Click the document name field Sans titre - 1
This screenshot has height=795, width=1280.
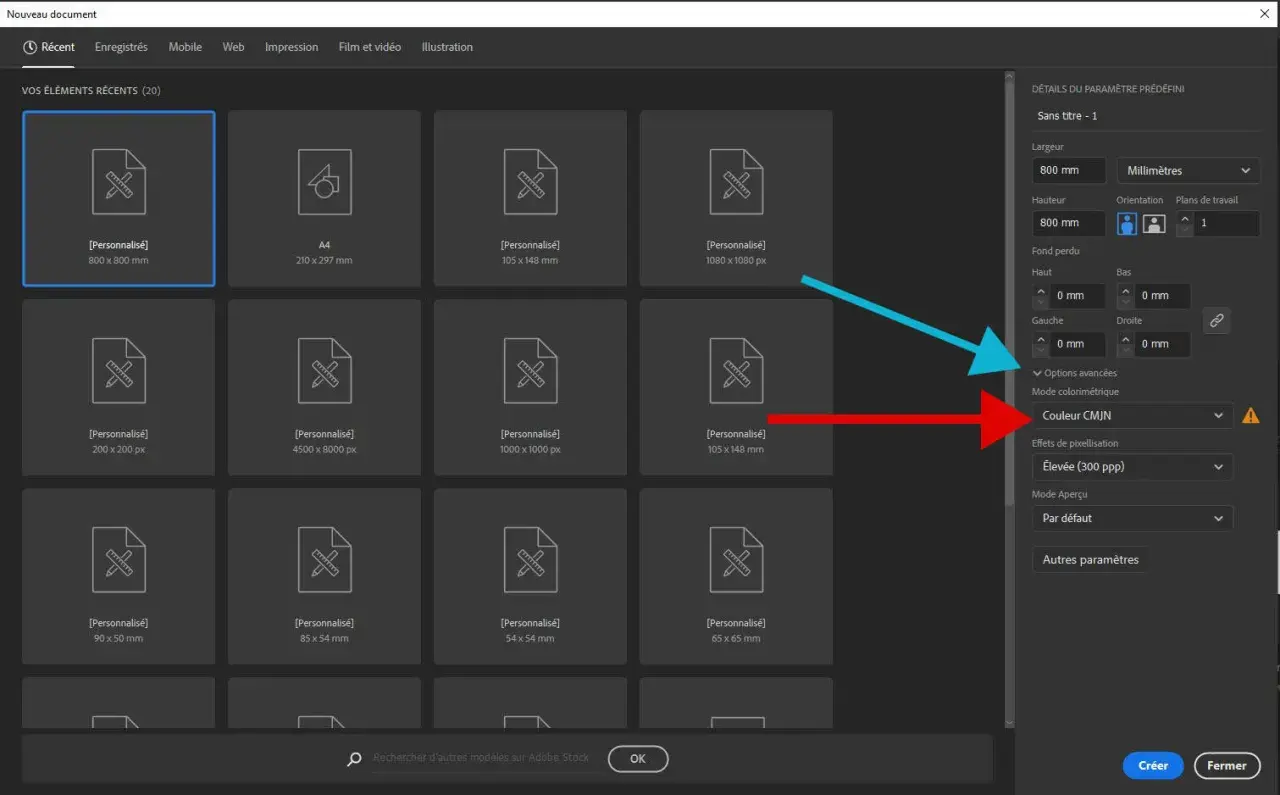1145,116
